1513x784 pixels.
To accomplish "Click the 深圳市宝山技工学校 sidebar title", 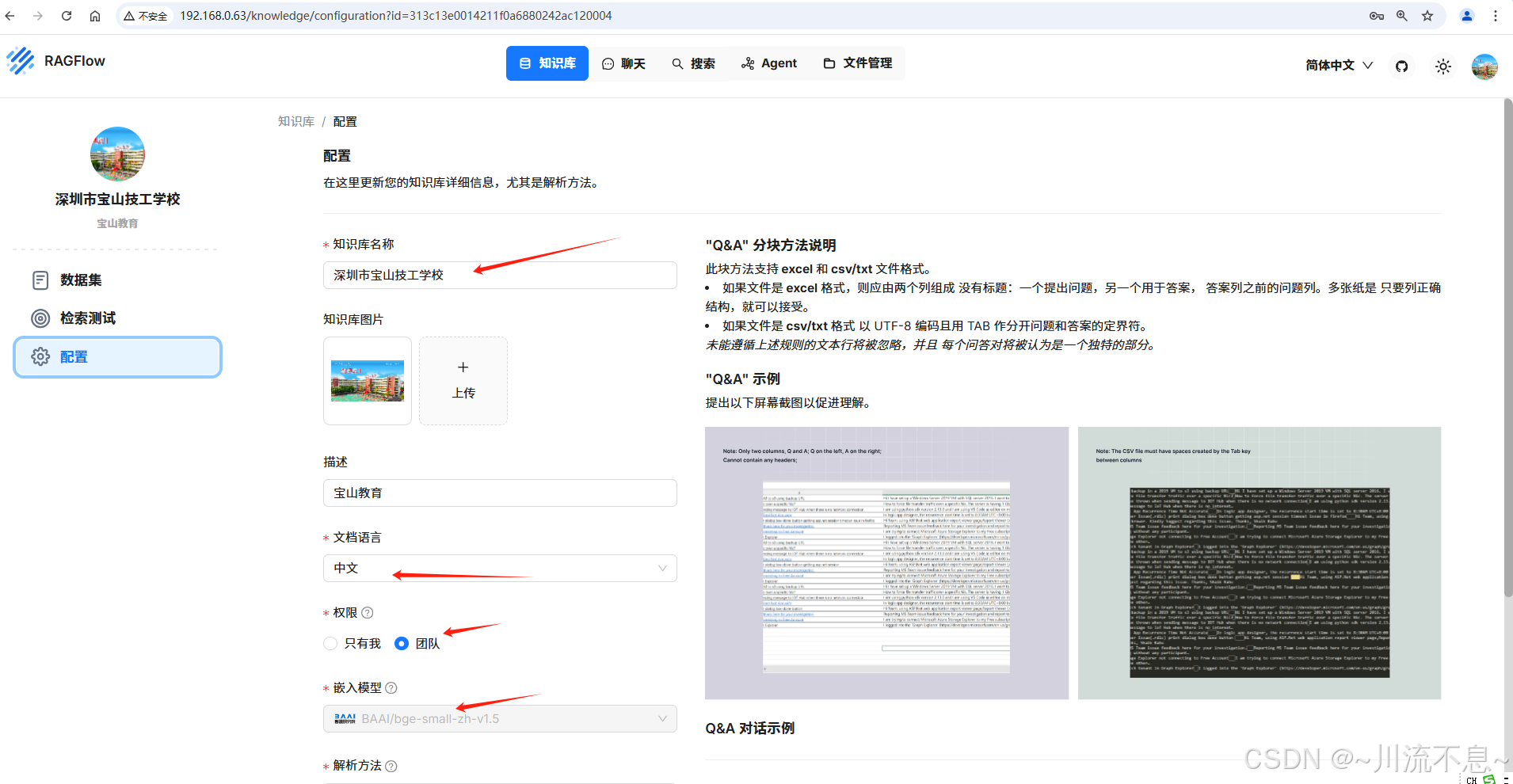I will click(117, 200).
